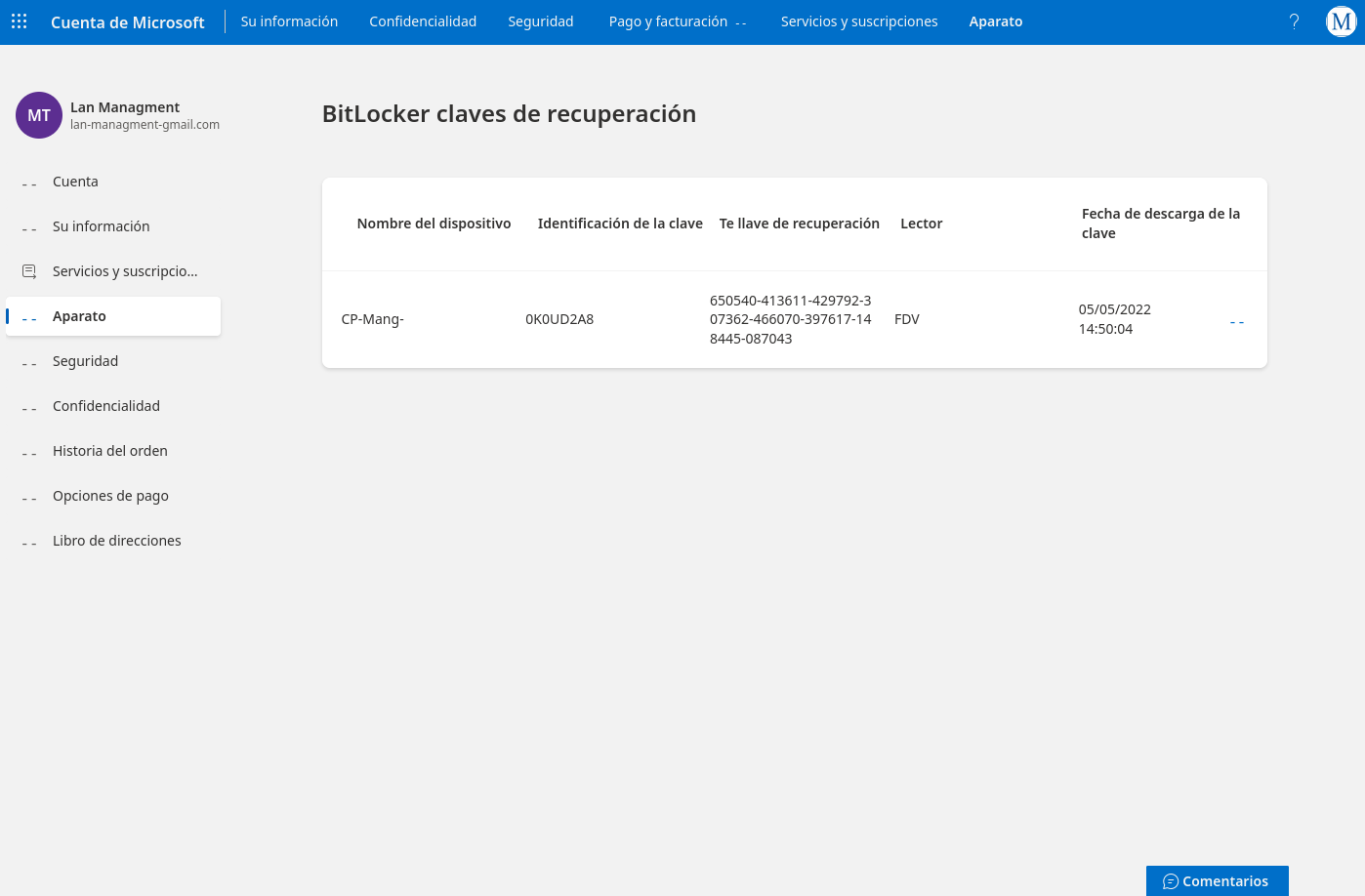Open Confidencialidad in the sidebar
Screen dimensions: 1365x896
coord(113,406)
